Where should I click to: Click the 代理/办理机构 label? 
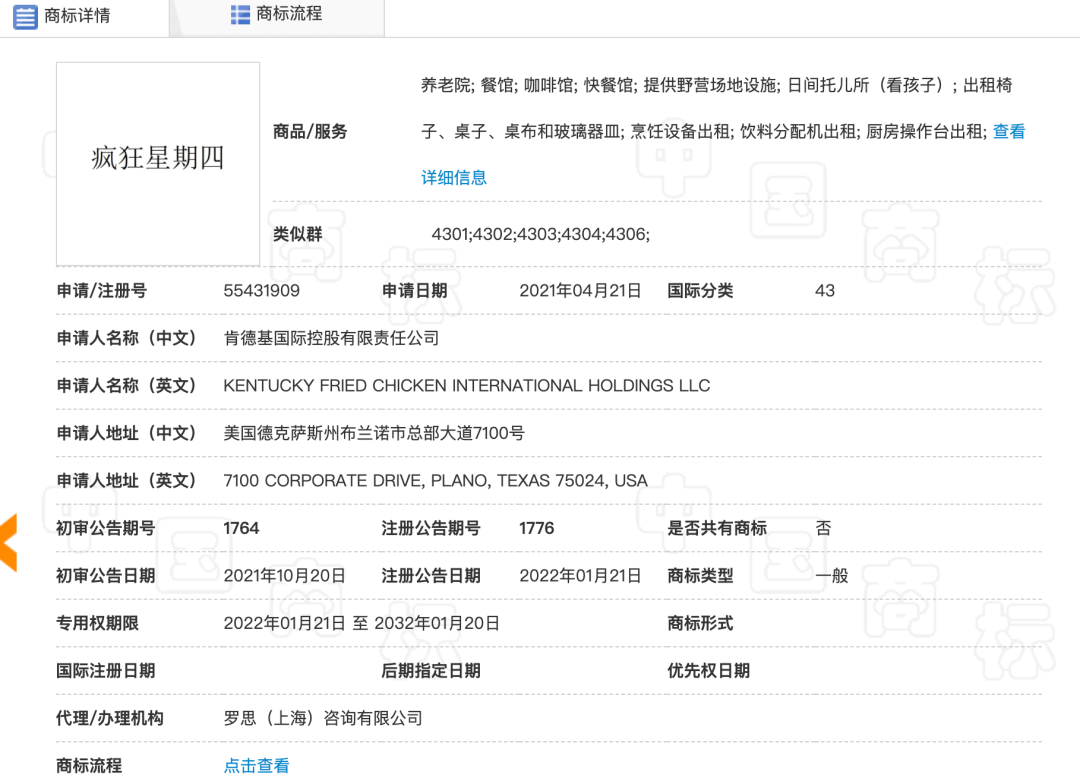110,718
